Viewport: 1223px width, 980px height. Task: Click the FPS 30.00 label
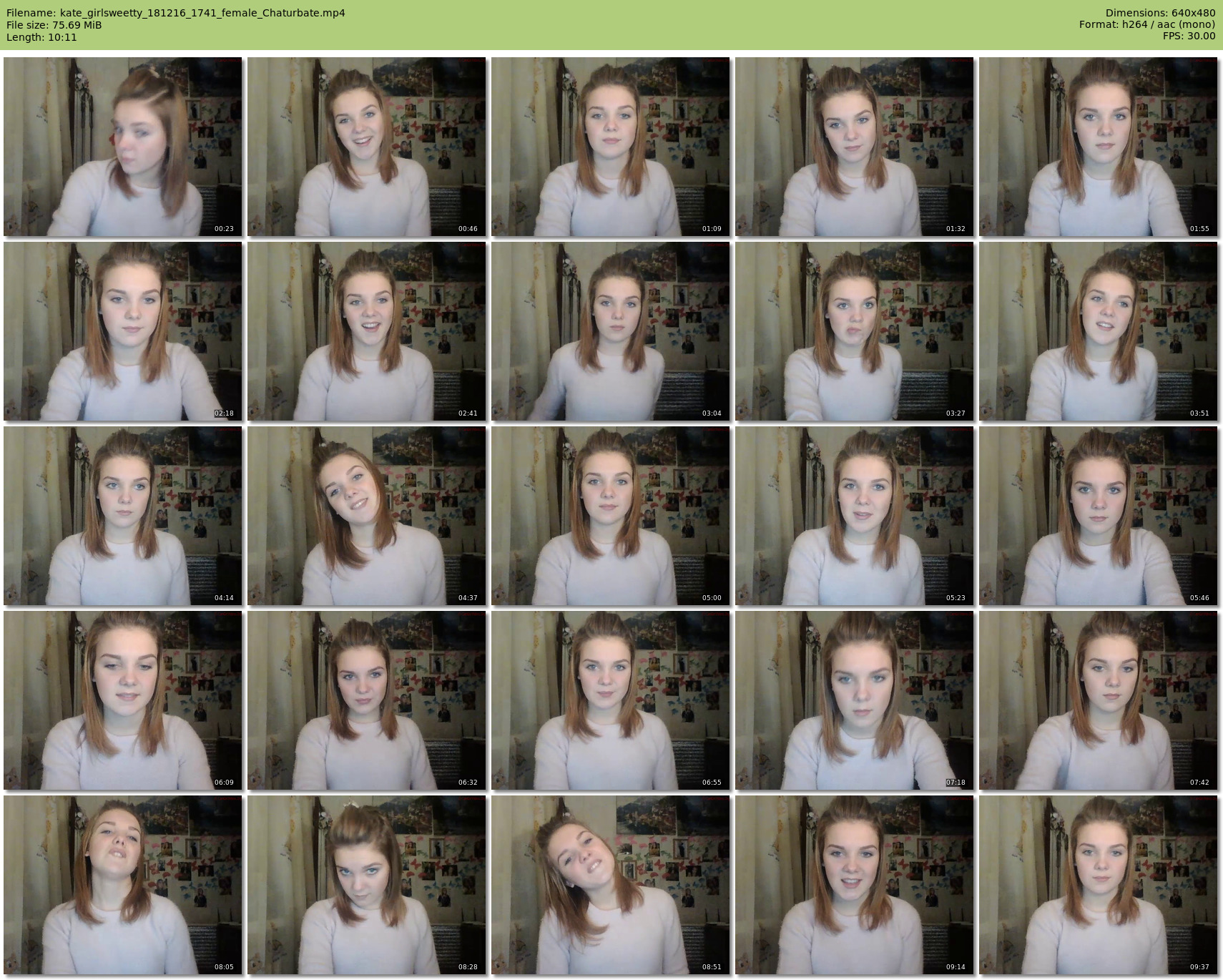click(1189, 36)
